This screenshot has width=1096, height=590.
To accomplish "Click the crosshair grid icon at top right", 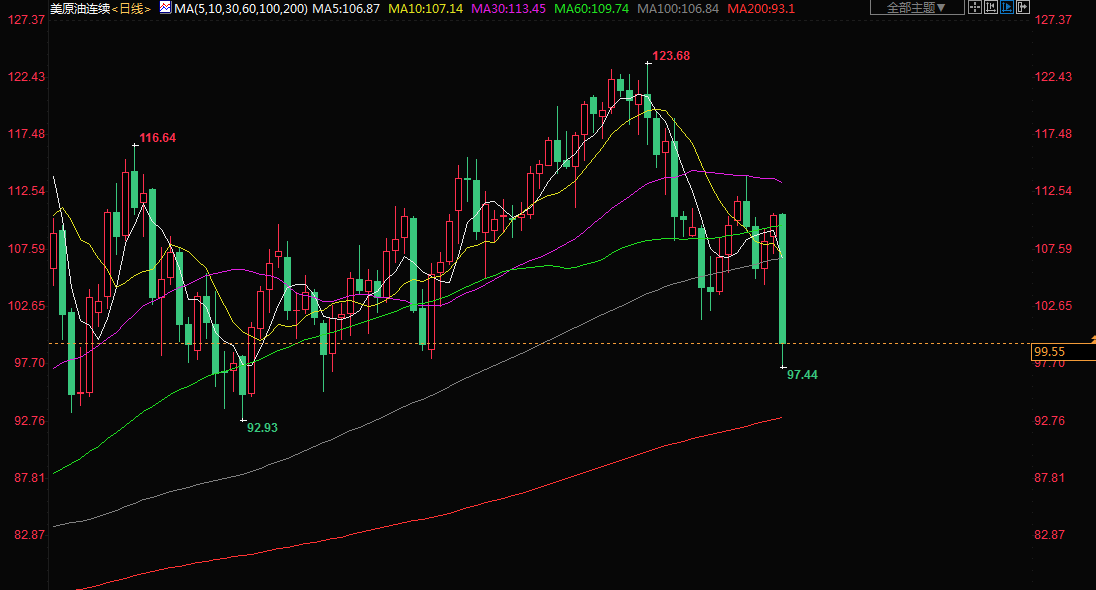I will pos(975,7).
